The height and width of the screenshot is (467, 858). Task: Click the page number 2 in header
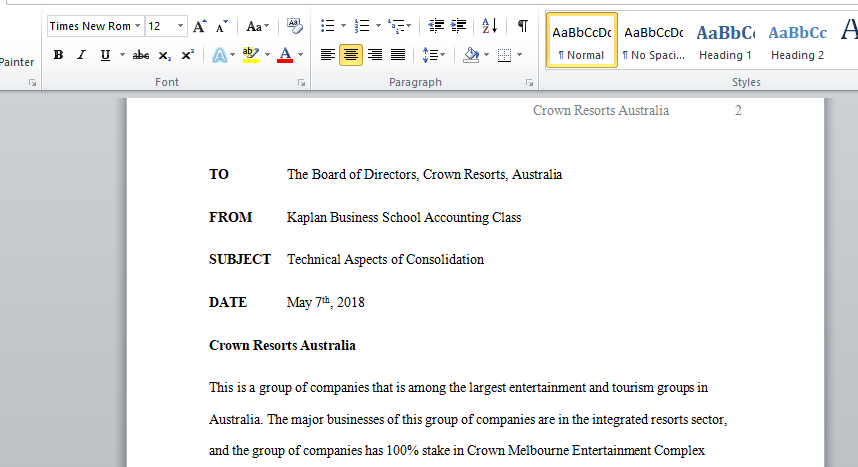point(738,111)
